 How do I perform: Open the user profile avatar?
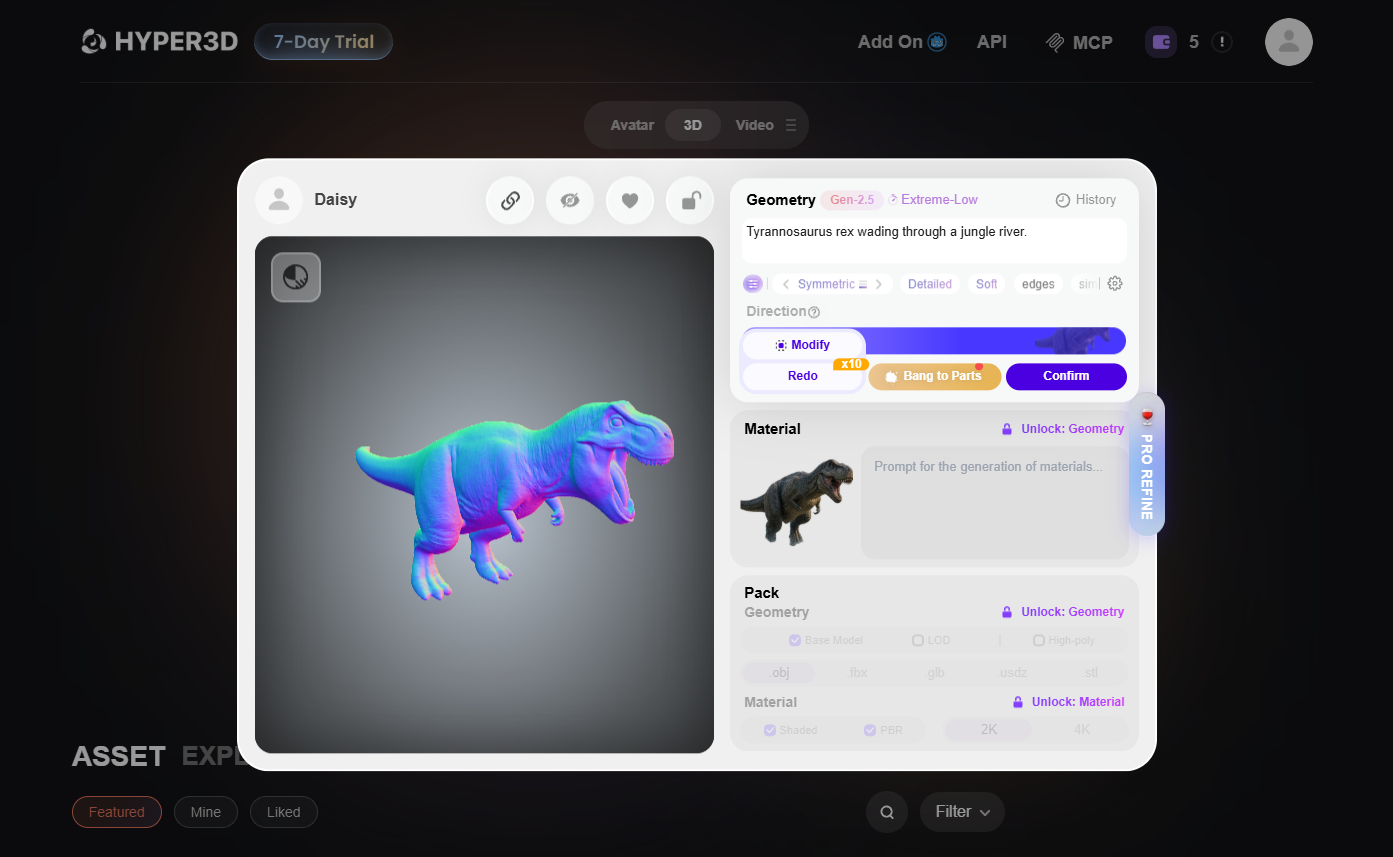click(1289, 42)
